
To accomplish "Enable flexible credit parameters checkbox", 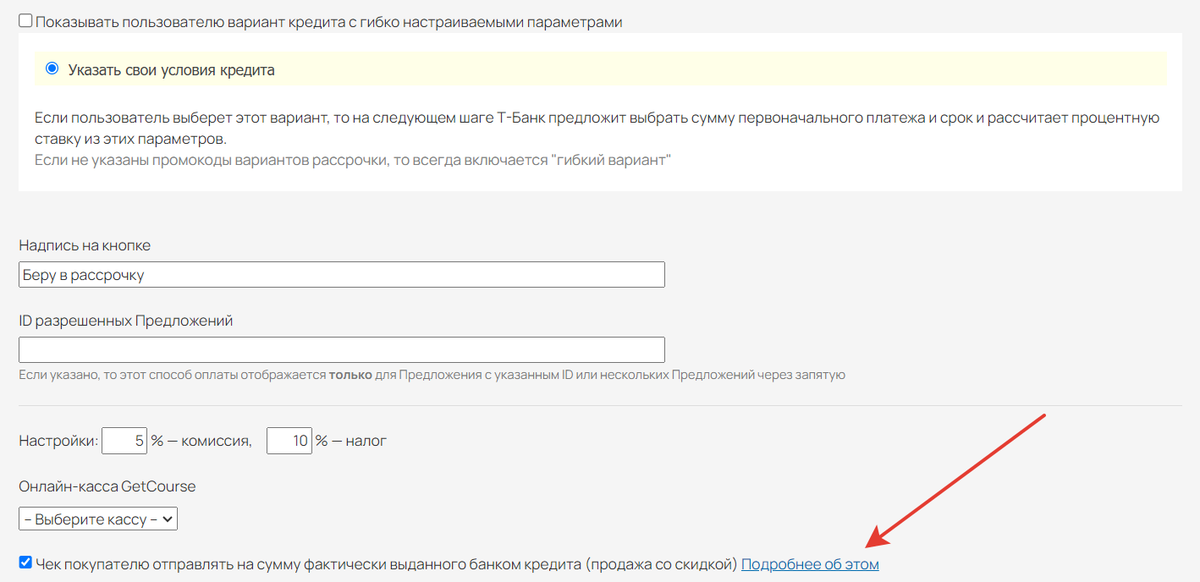I will pyautogui.click(x=26, y=21).
